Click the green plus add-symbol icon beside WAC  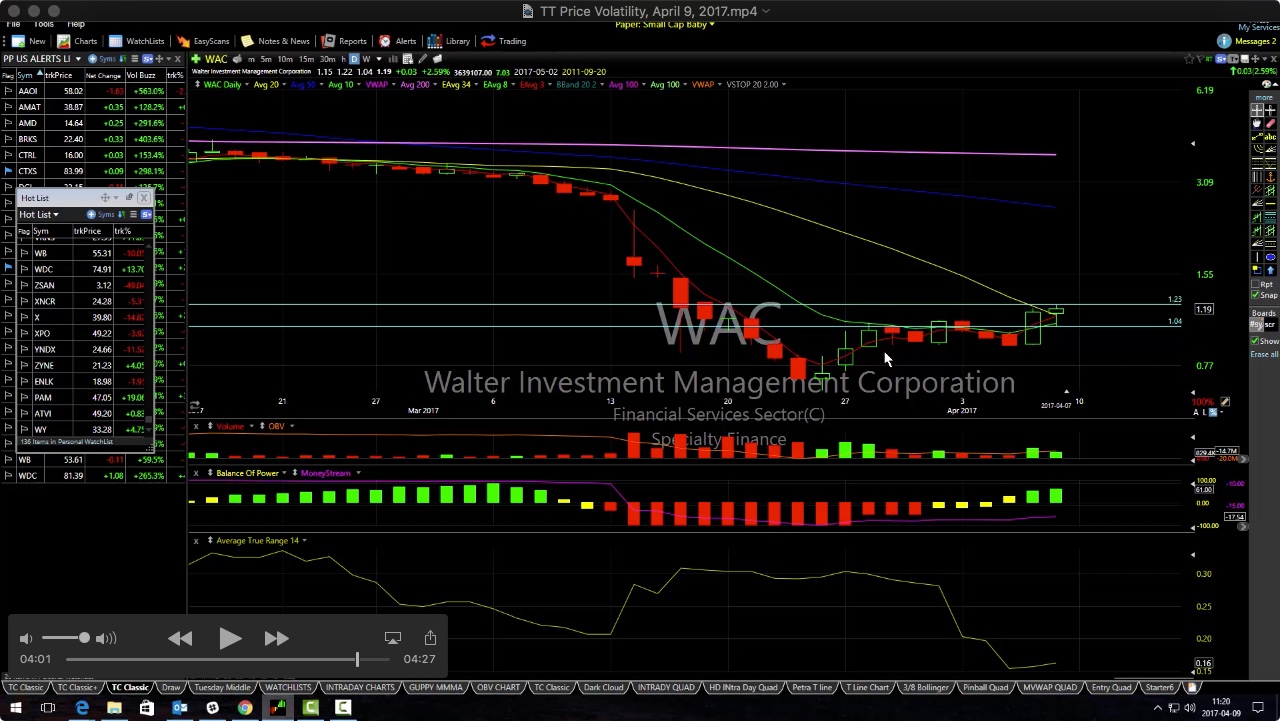[196, 59]
